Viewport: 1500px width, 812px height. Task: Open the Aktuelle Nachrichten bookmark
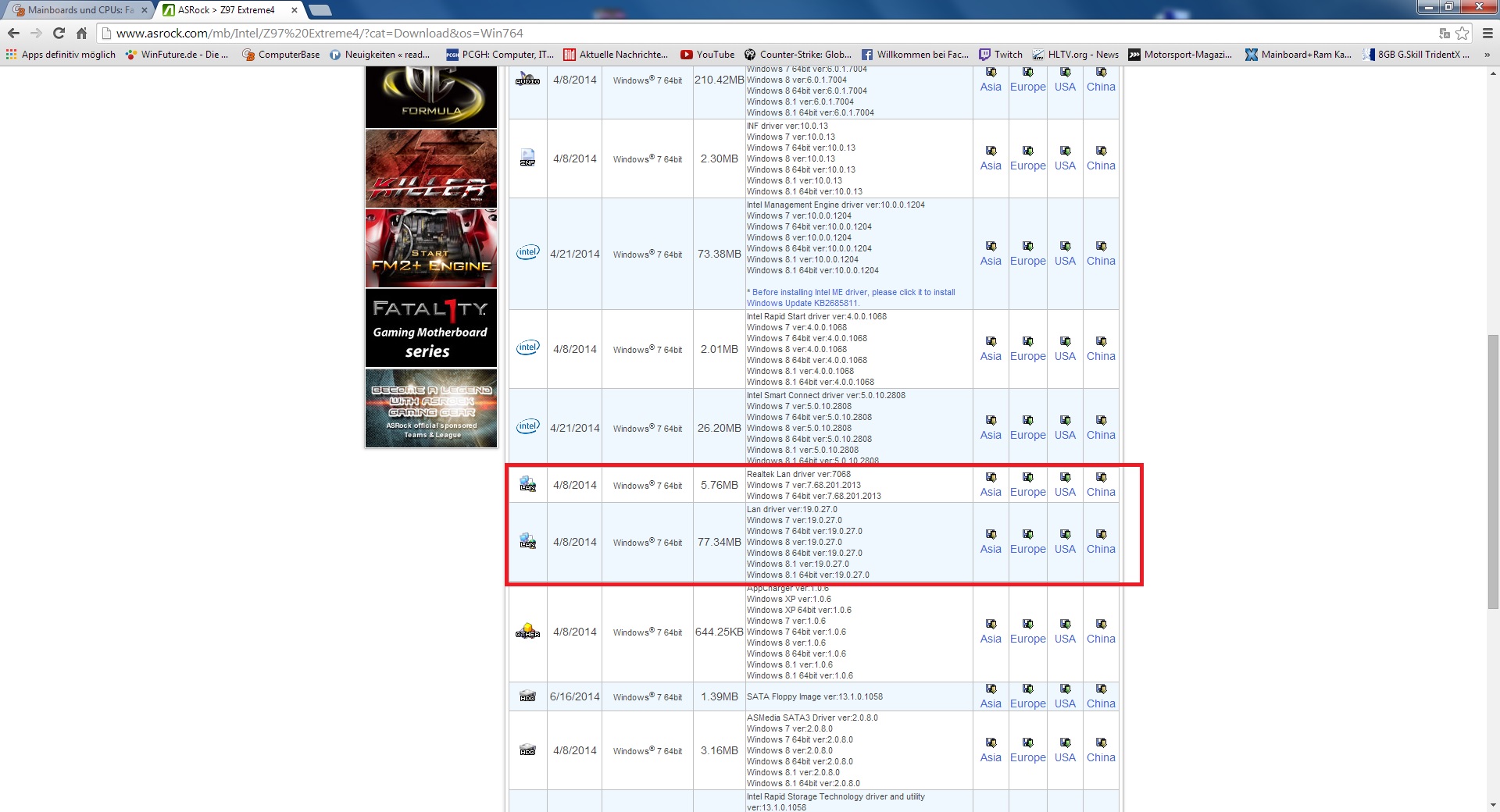click(616, 55)
